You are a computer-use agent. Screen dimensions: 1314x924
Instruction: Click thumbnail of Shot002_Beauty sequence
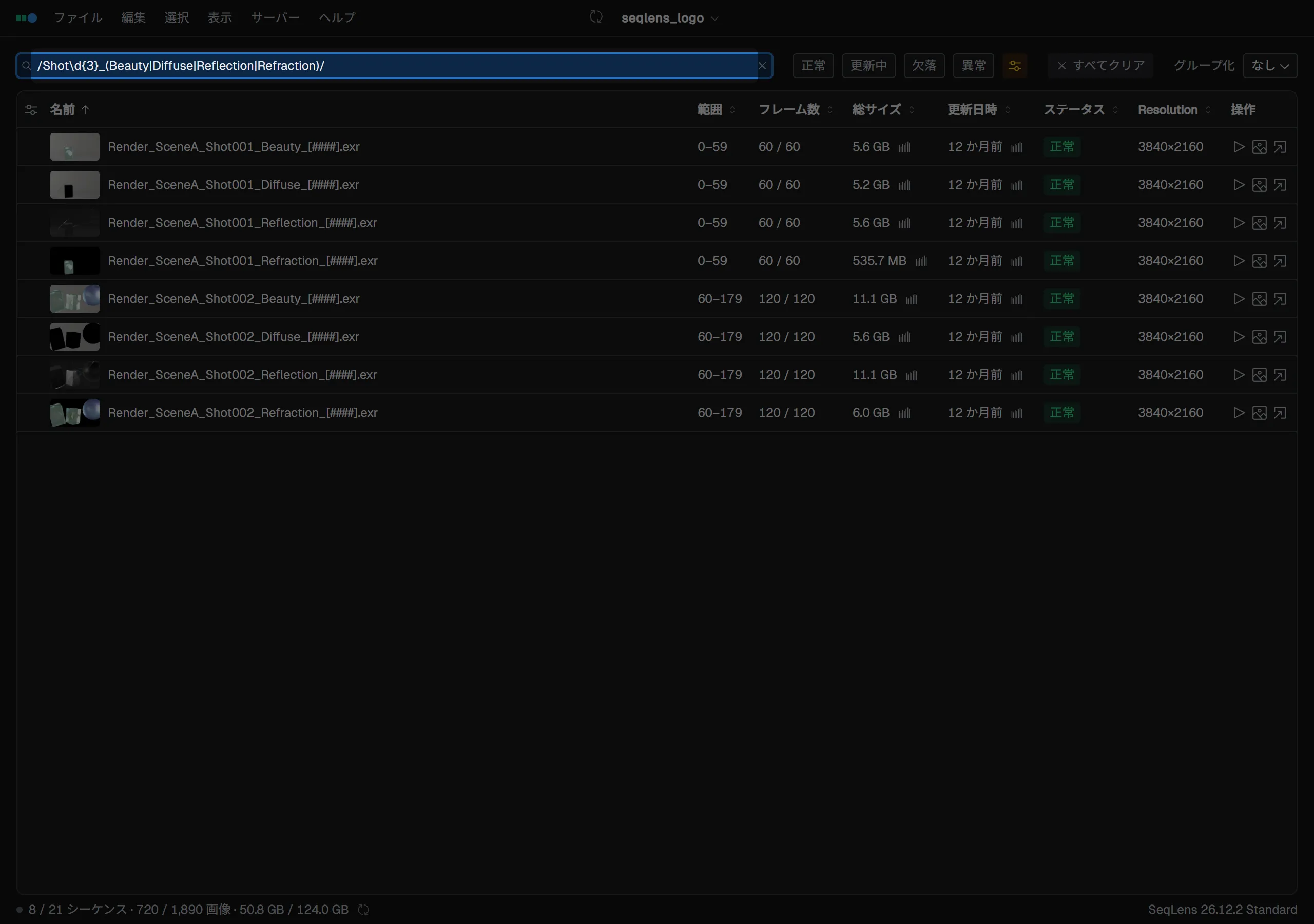pyautogui.click(x=75, y=299)
